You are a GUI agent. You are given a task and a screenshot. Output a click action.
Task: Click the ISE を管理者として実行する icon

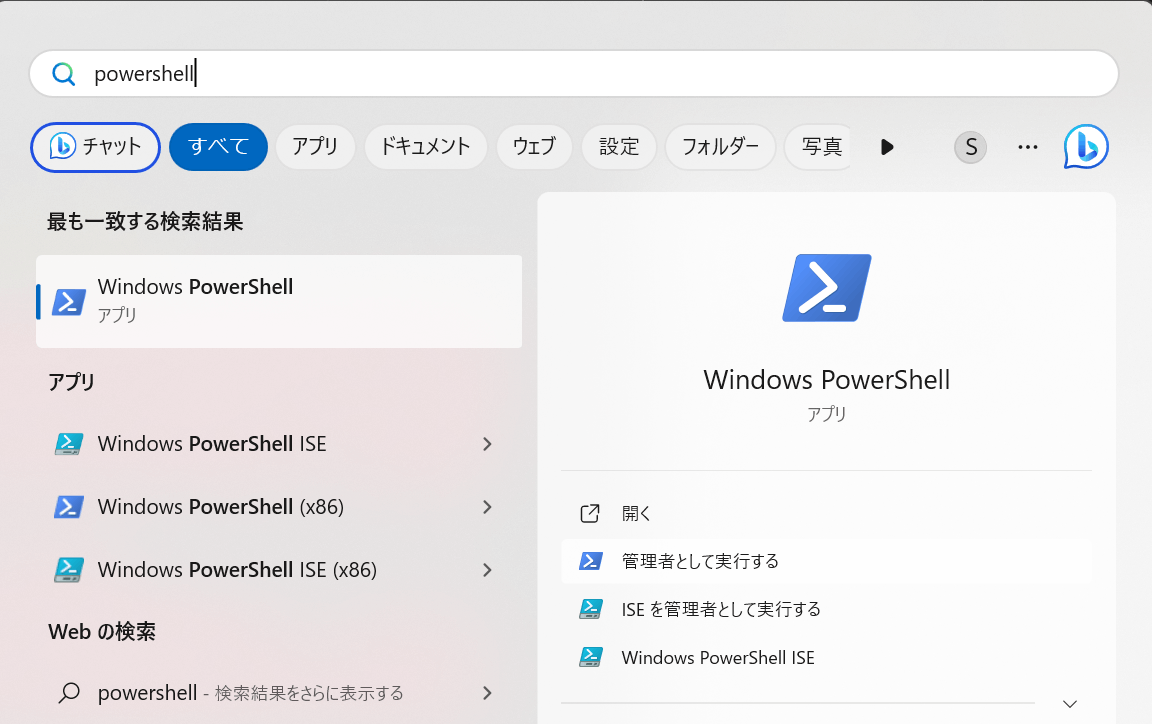click(591, 609)
